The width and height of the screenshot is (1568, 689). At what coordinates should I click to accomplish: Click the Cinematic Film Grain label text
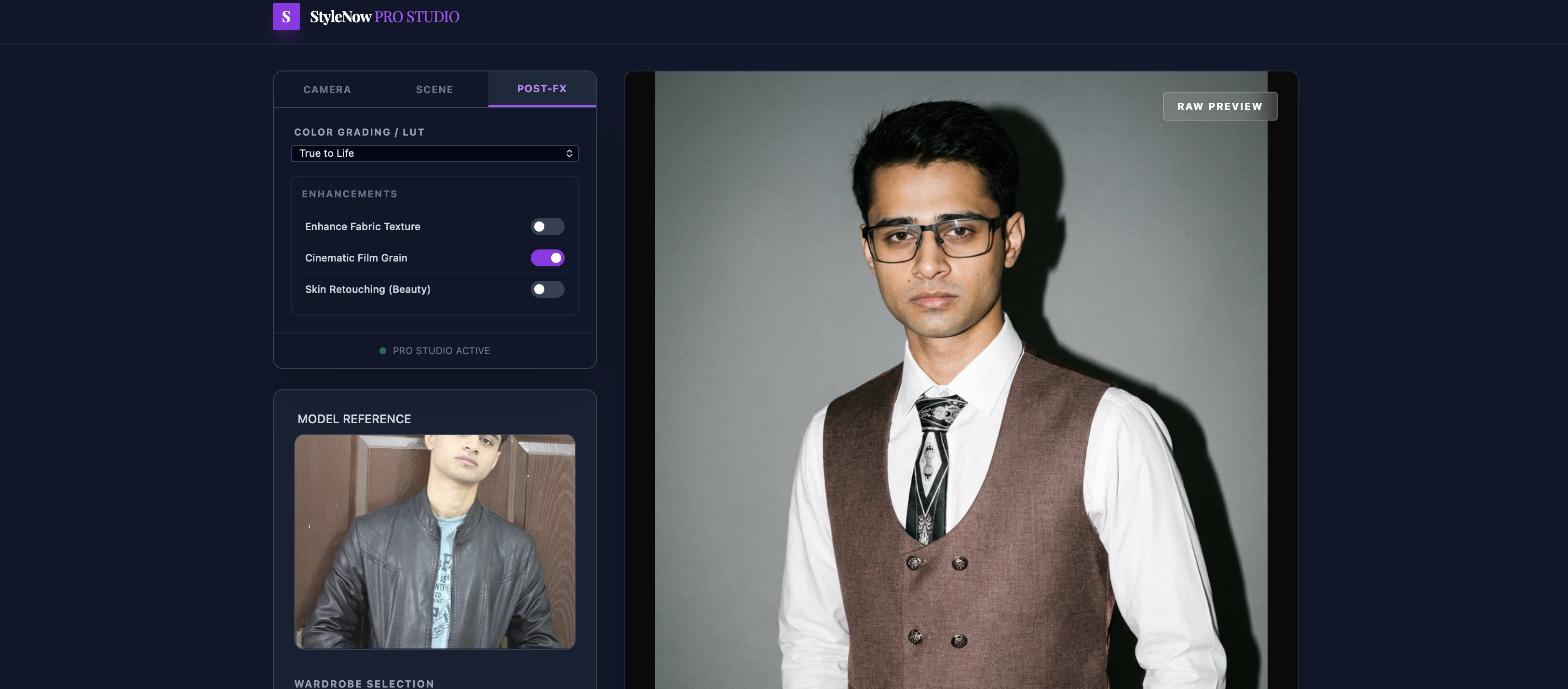click(x=356, y=258)
